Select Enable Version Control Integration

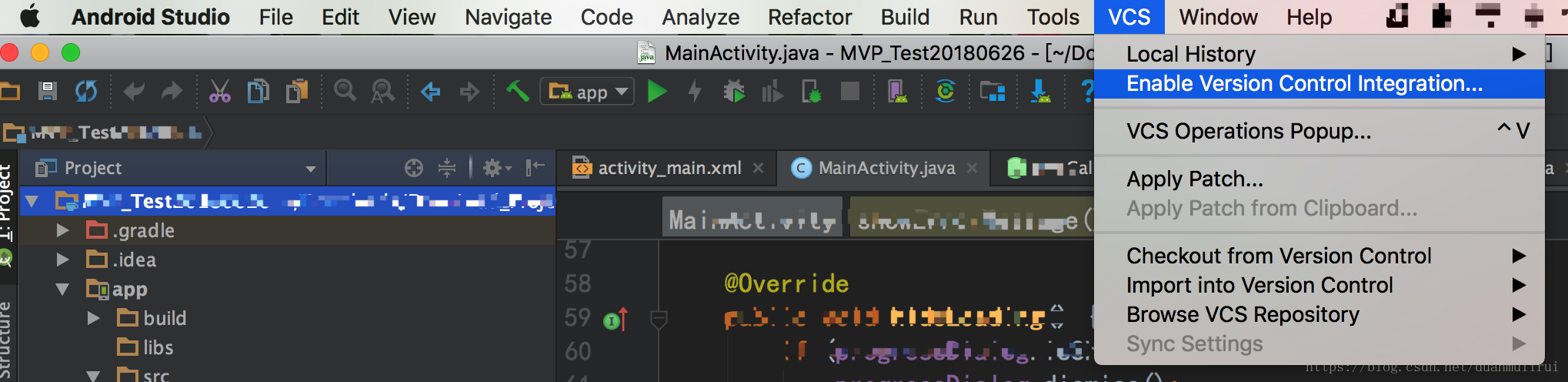tap(1319, 83)
